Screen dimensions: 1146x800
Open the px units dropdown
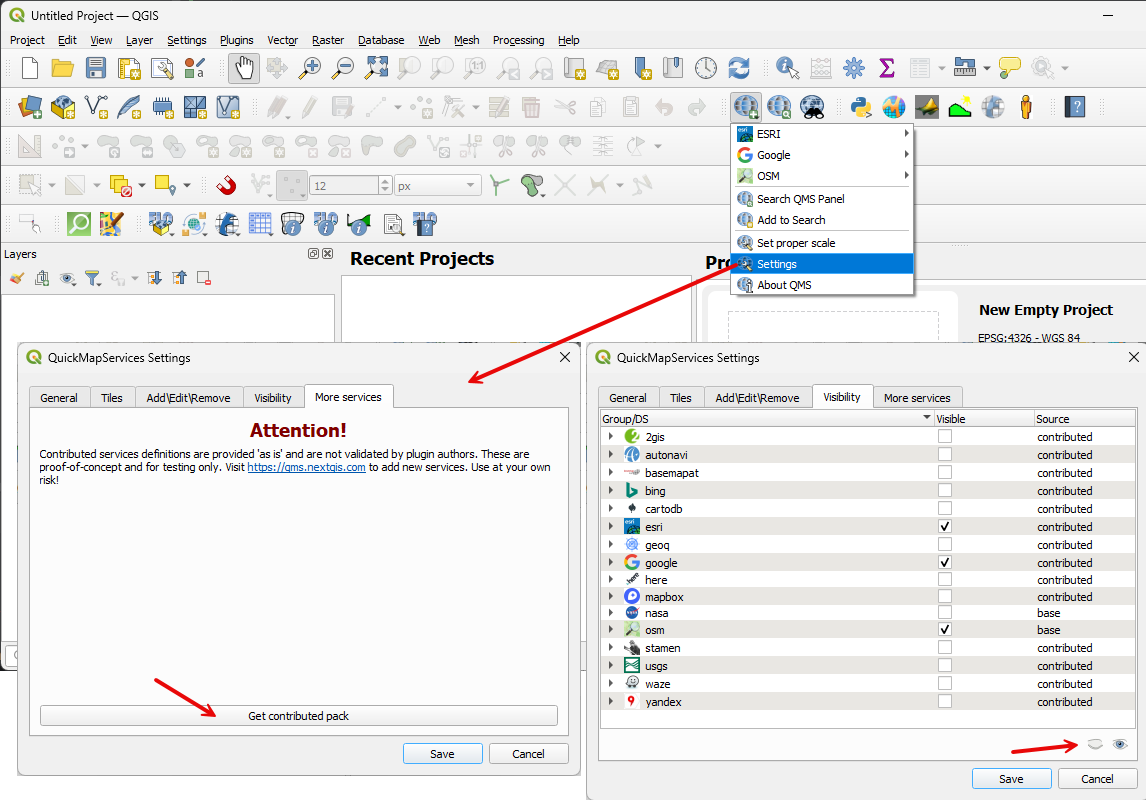(438, 186)
